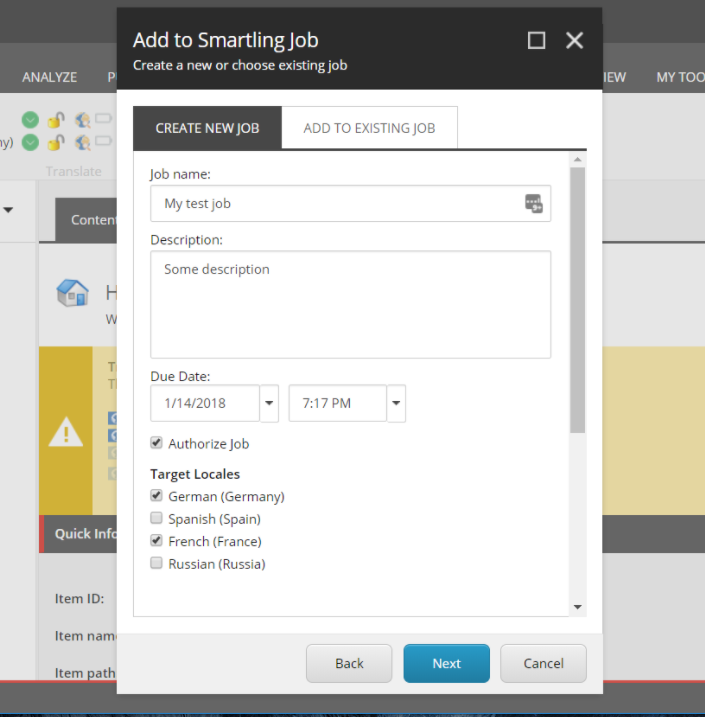Check Spanish (Spain) locale

pos(156,518)
